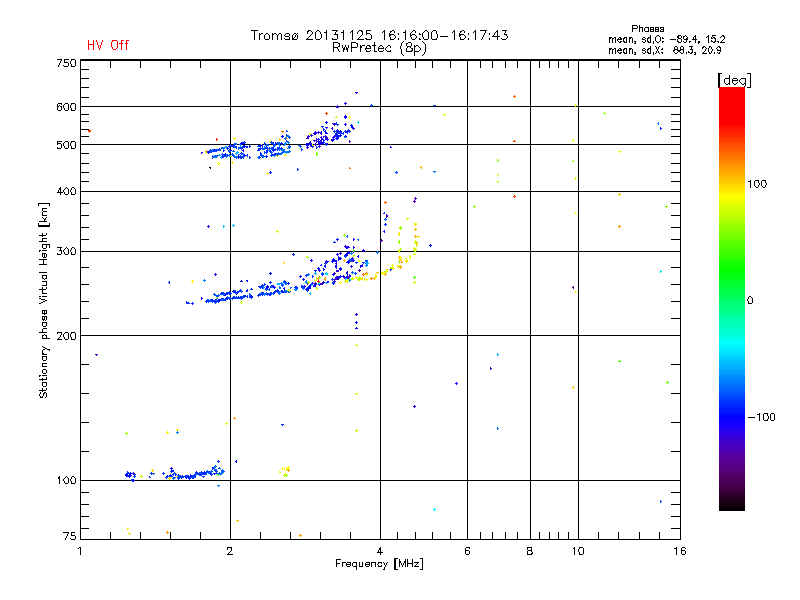Click the y-axis '100' tick label
This screenshot has width=800, height=600.
click(66, 481)
